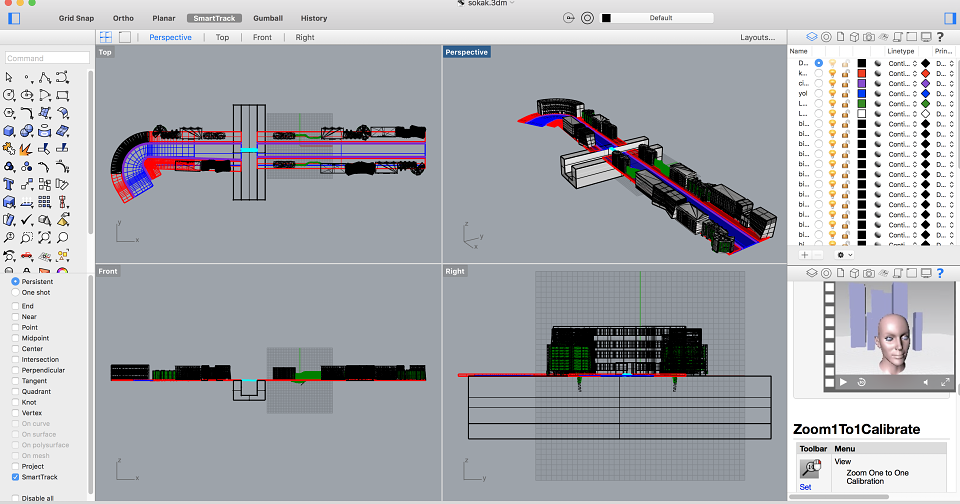Select the One shot radio button
This screenshot has height=504, width=960.
(15, 293)
